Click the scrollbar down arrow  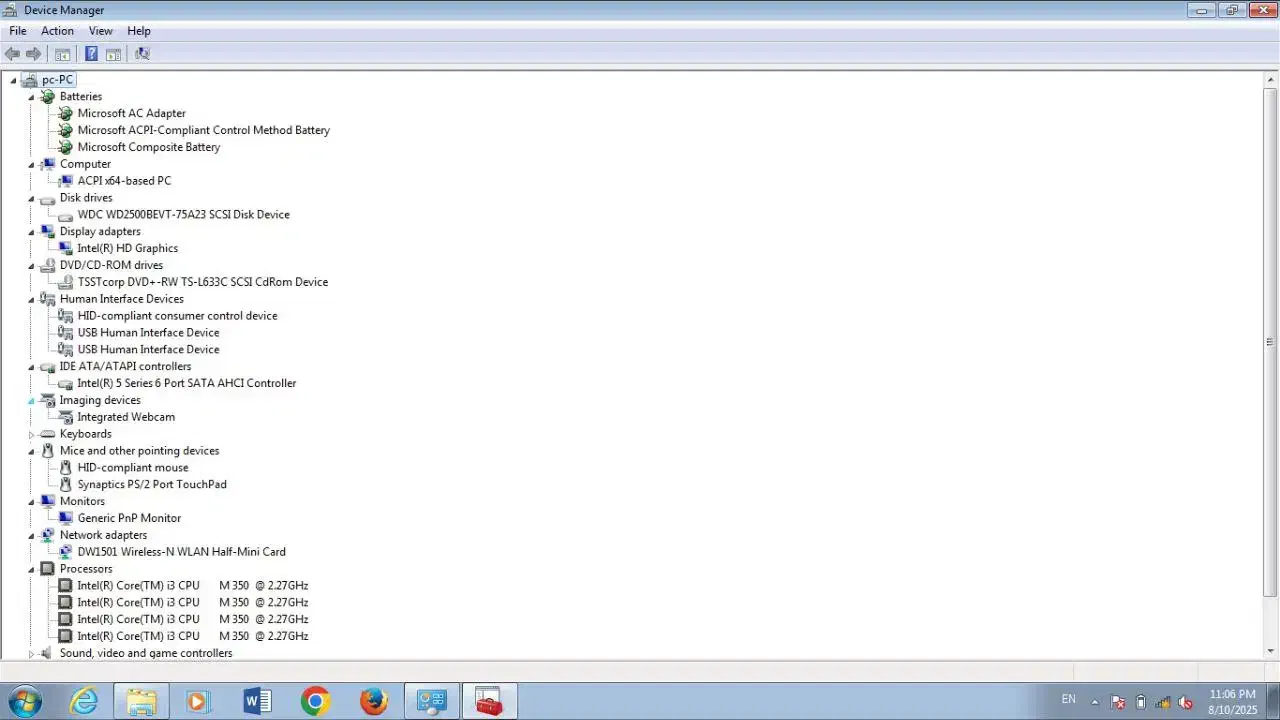(x=1270, y=651)
